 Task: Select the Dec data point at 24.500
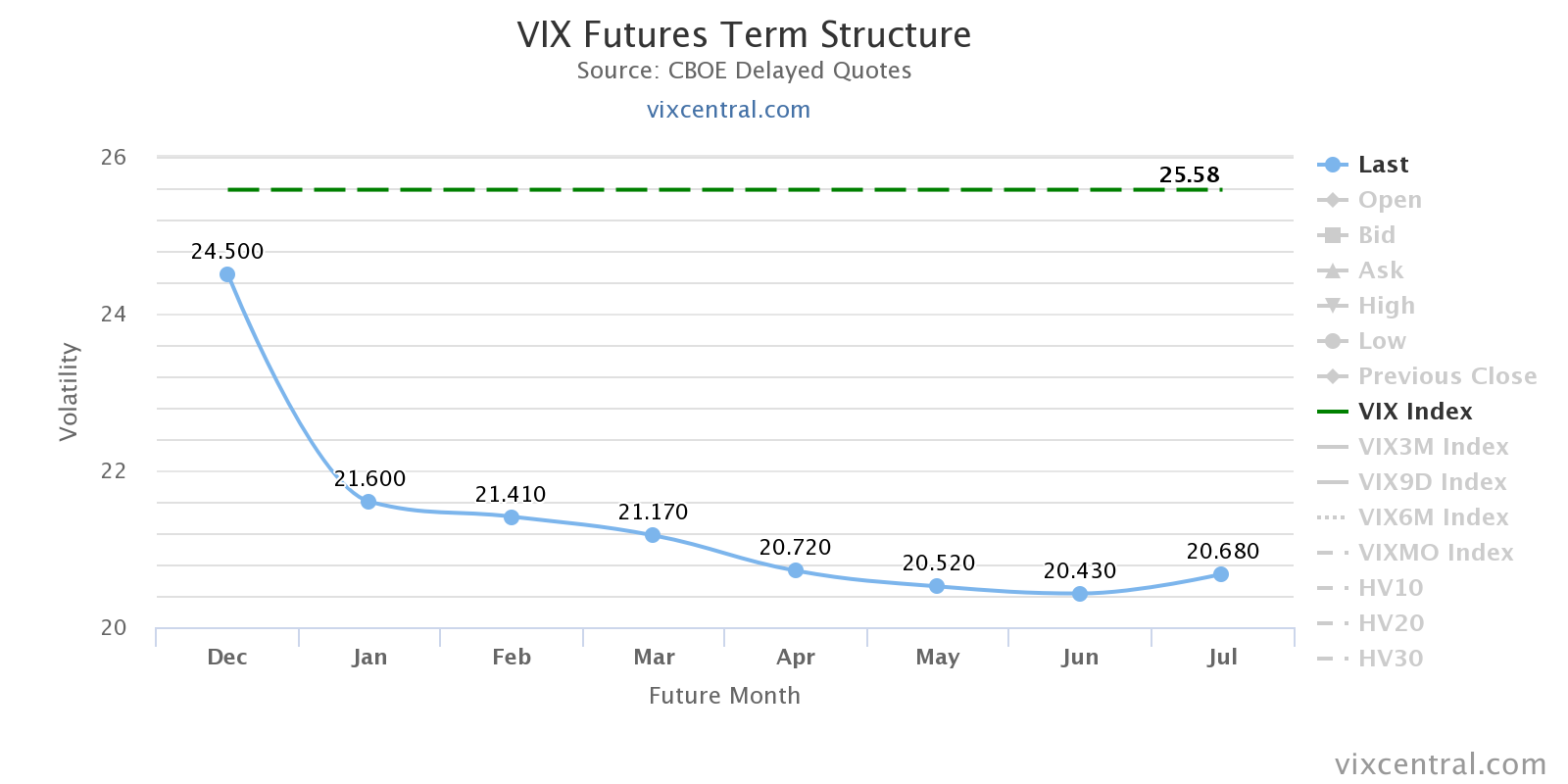[x=227, y=274]
